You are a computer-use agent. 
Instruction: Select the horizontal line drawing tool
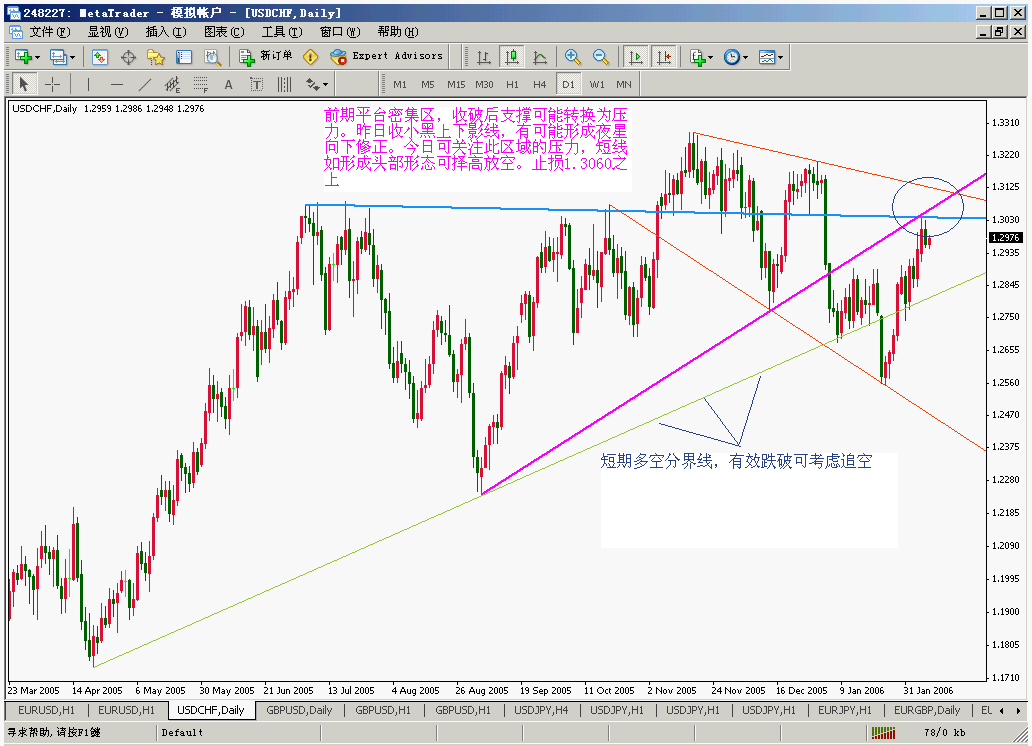pos(116,84)
